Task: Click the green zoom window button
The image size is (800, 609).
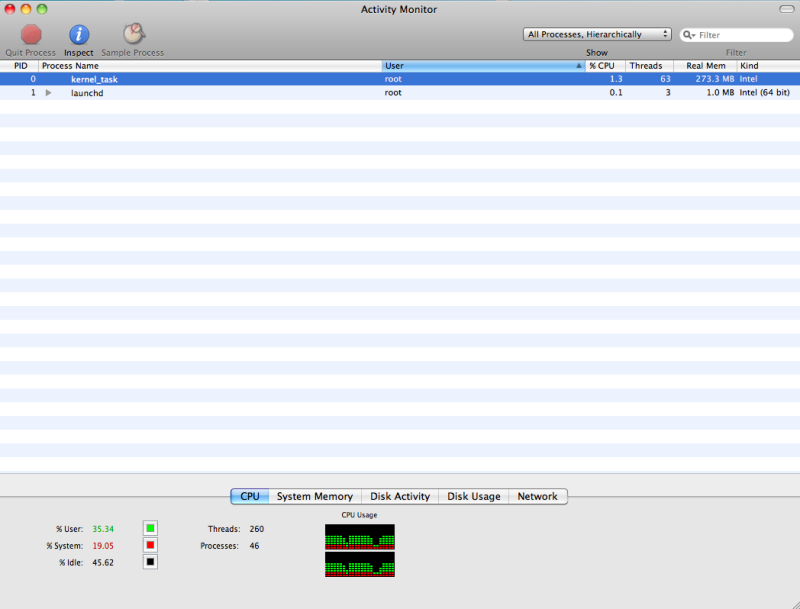Action: (42, 9)
